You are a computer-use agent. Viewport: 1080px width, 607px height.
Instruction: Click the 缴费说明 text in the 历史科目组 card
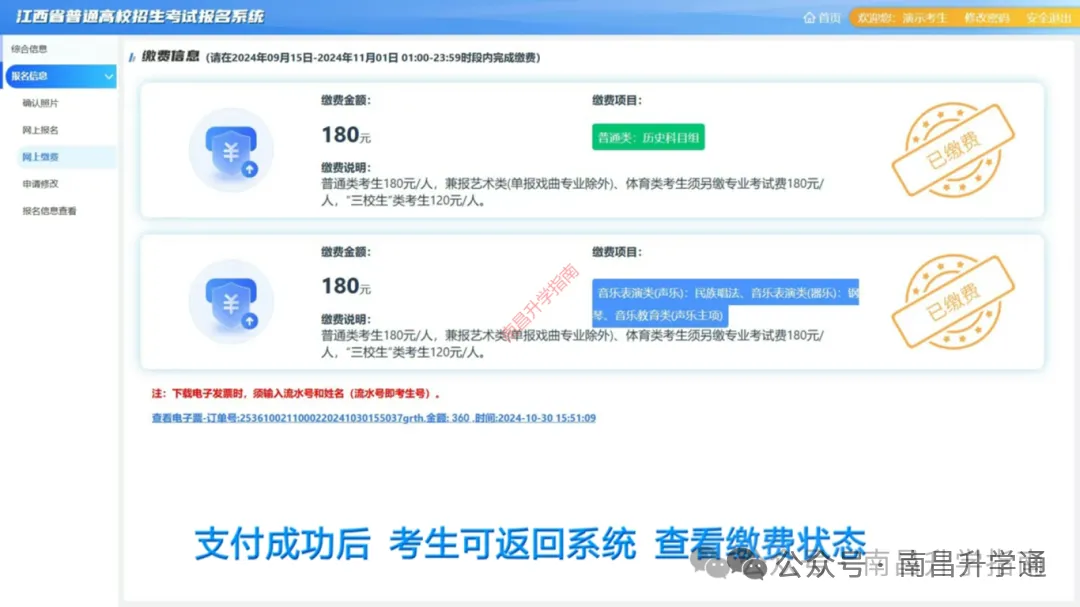(x=572, y=192)
